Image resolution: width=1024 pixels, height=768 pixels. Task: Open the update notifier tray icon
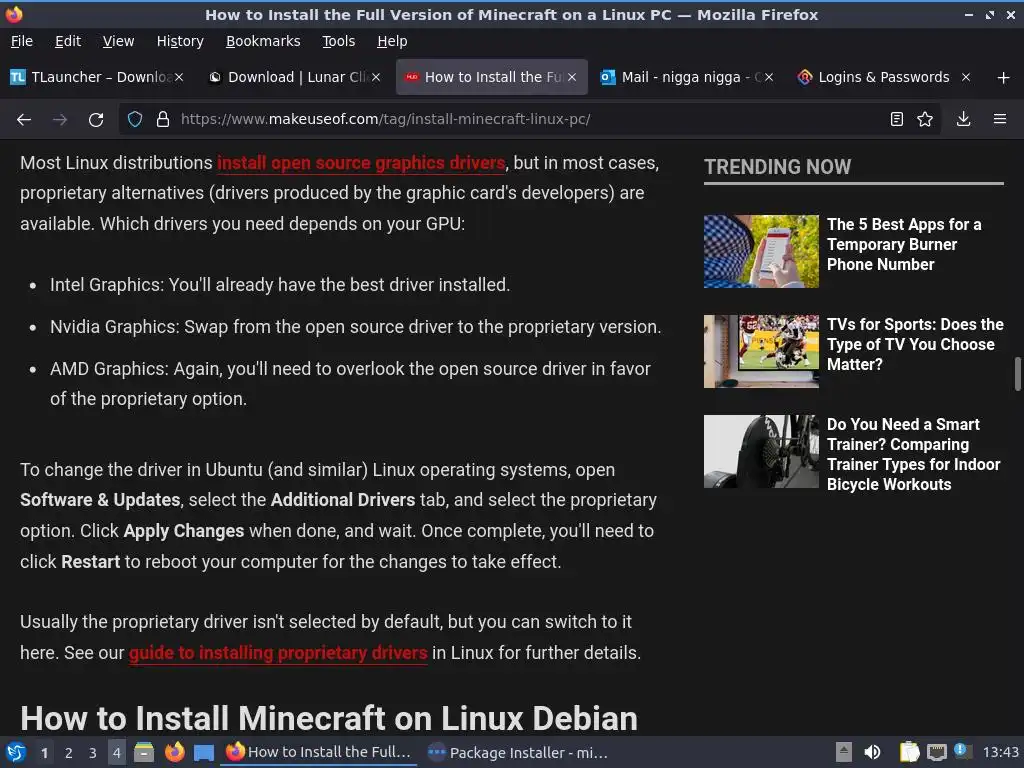click(x=962, y=751)
